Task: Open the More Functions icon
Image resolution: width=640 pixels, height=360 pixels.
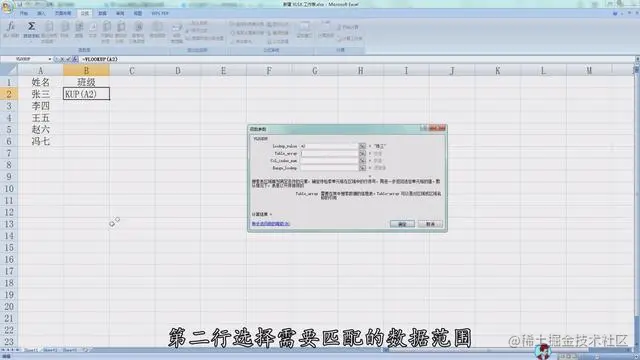Action: pos(157,27)
